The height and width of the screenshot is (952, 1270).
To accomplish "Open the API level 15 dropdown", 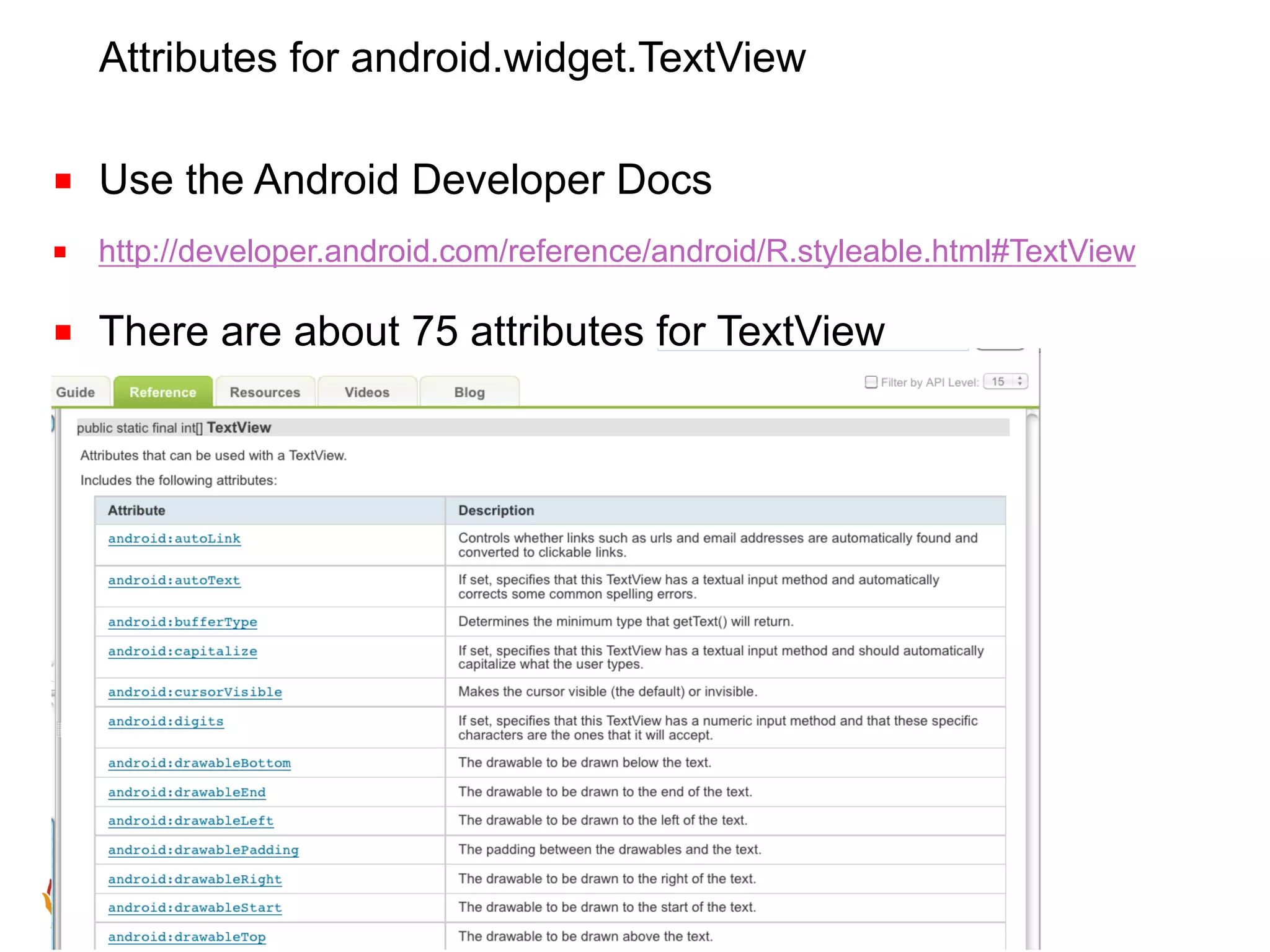I will pyautogui.click(x=1006, y=382).
